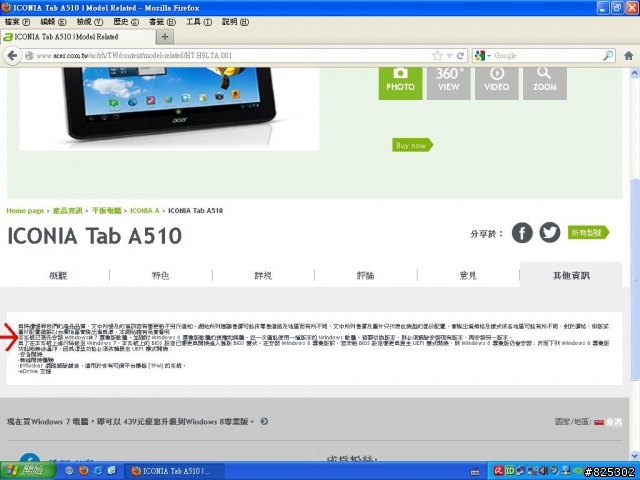Open the ZOOM magnifier button
The width and height of the screenshot is (640, 480).
point(545,83)
